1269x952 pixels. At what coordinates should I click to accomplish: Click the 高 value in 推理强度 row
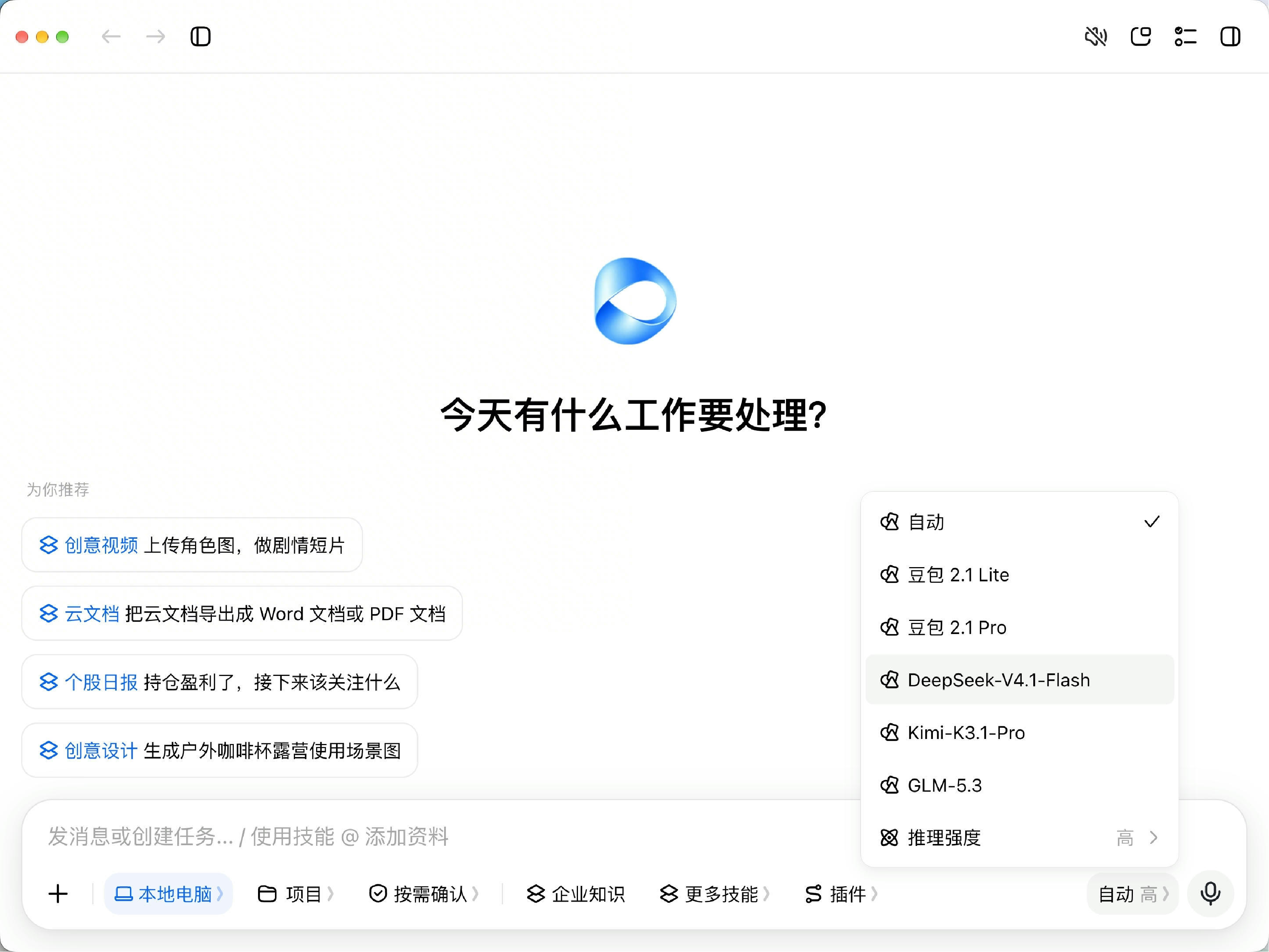pos(1125,838)
